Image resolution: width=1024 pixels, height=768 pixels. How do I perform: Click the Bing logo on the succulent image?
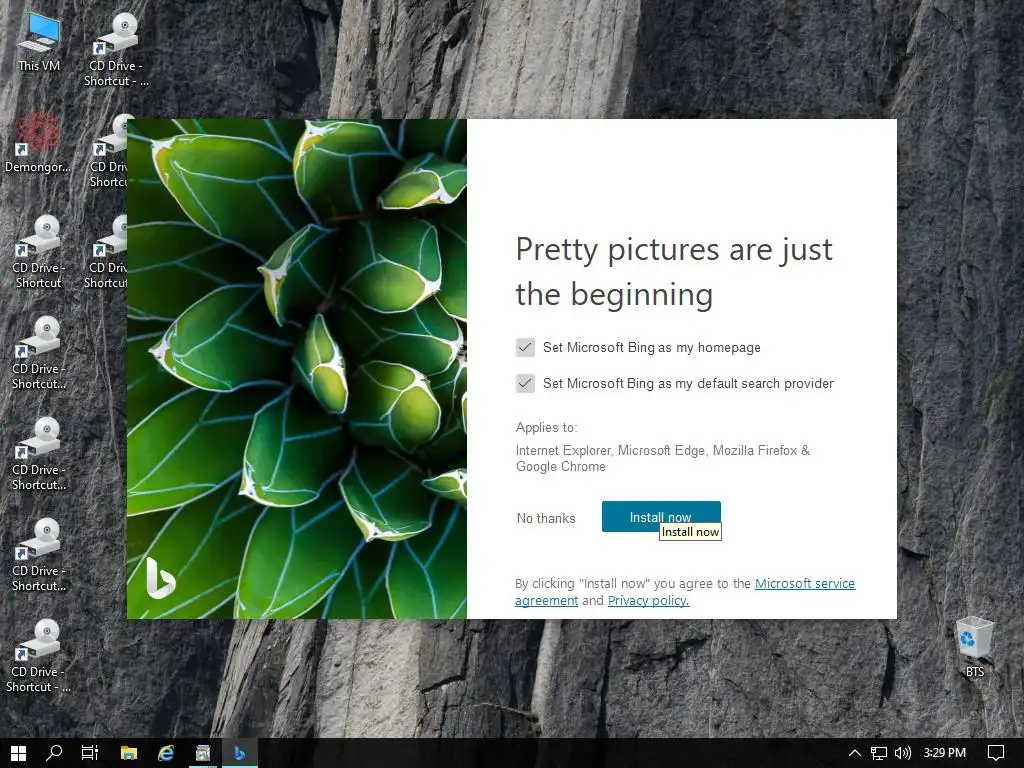160,578
